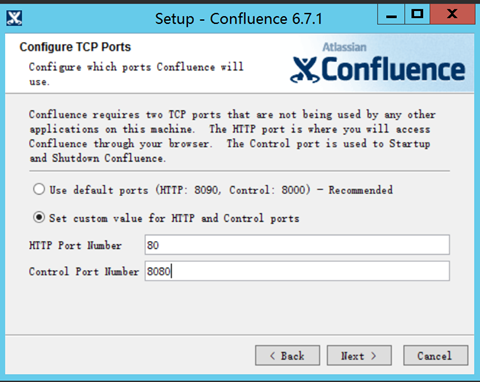Click the Atlassian wordmark above the logo
This screenshot has width=480, height=382.
click(344, 47)
